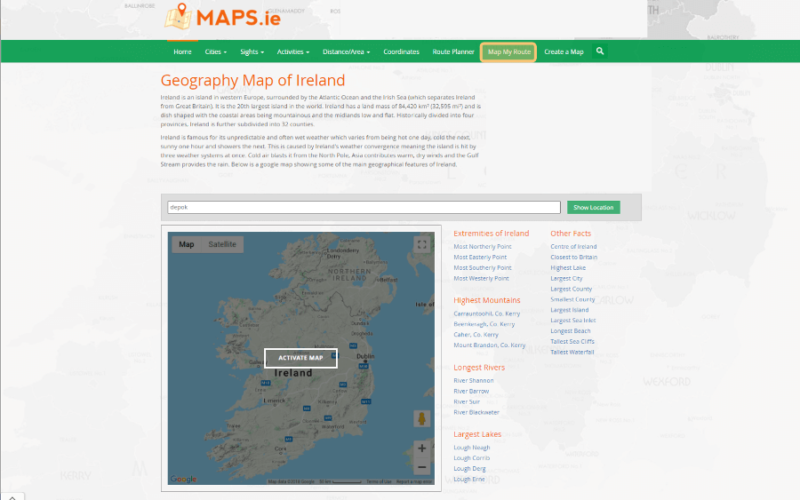Open River Barrow link

(x=471, y=391)
